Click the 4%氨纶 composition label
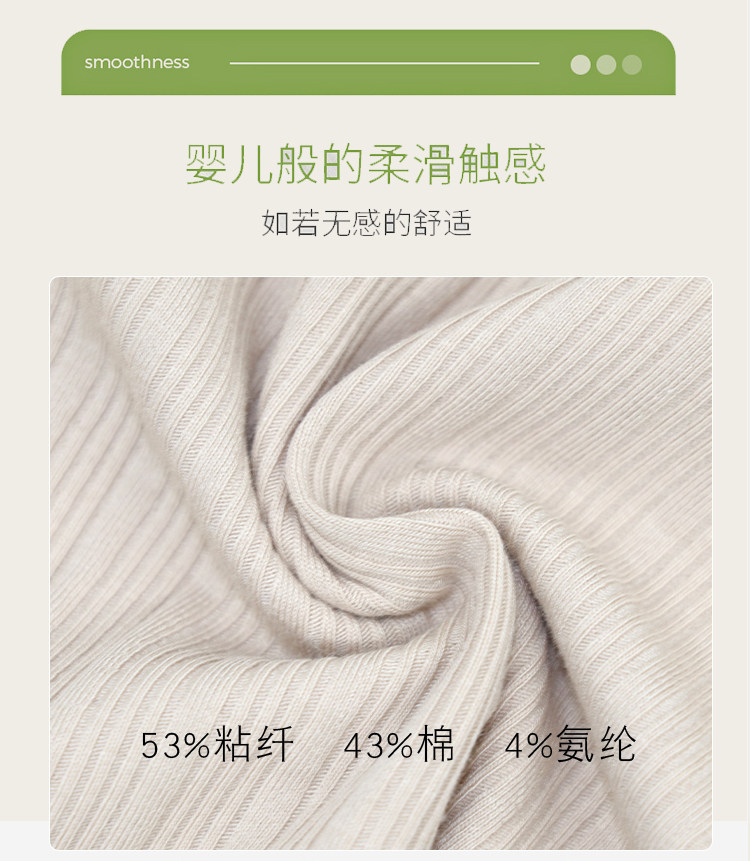 pyautogui.click(x=570, y=745)
